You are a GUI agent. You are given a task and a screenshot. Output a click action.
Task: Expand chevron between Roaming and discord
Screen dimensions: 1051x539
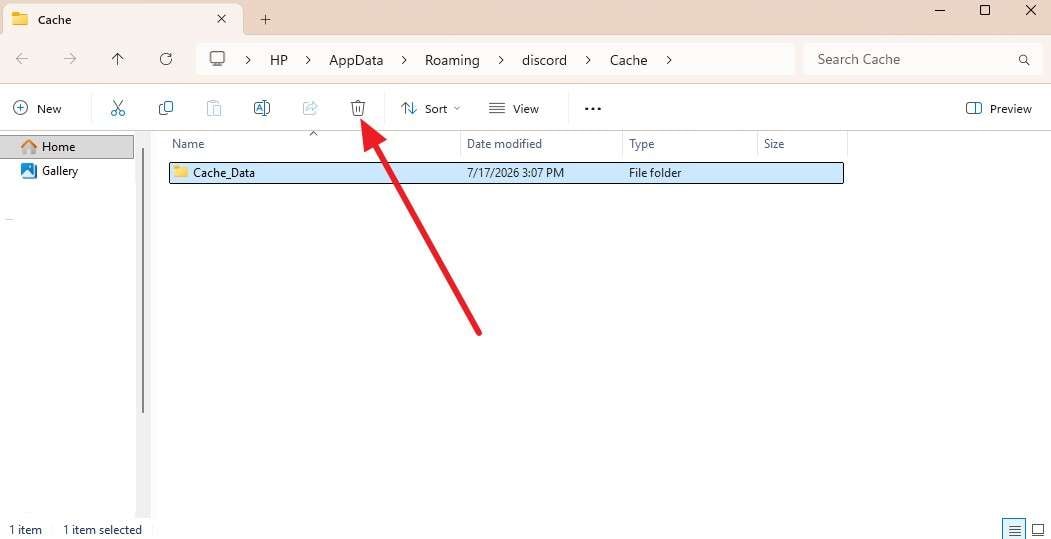tap(501, 60)
